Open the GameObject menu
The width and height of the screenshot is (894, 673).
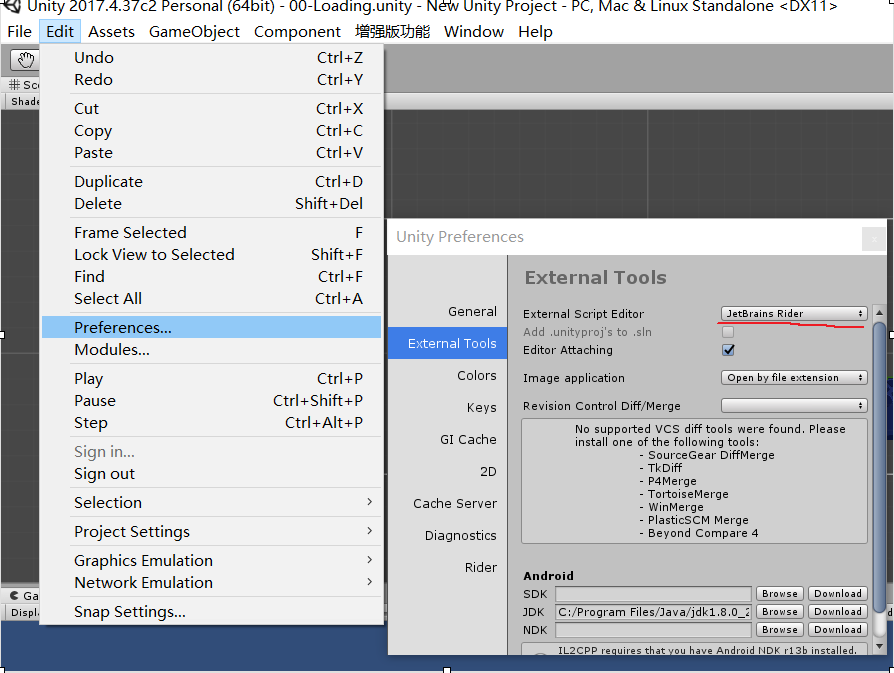(194, 31)
